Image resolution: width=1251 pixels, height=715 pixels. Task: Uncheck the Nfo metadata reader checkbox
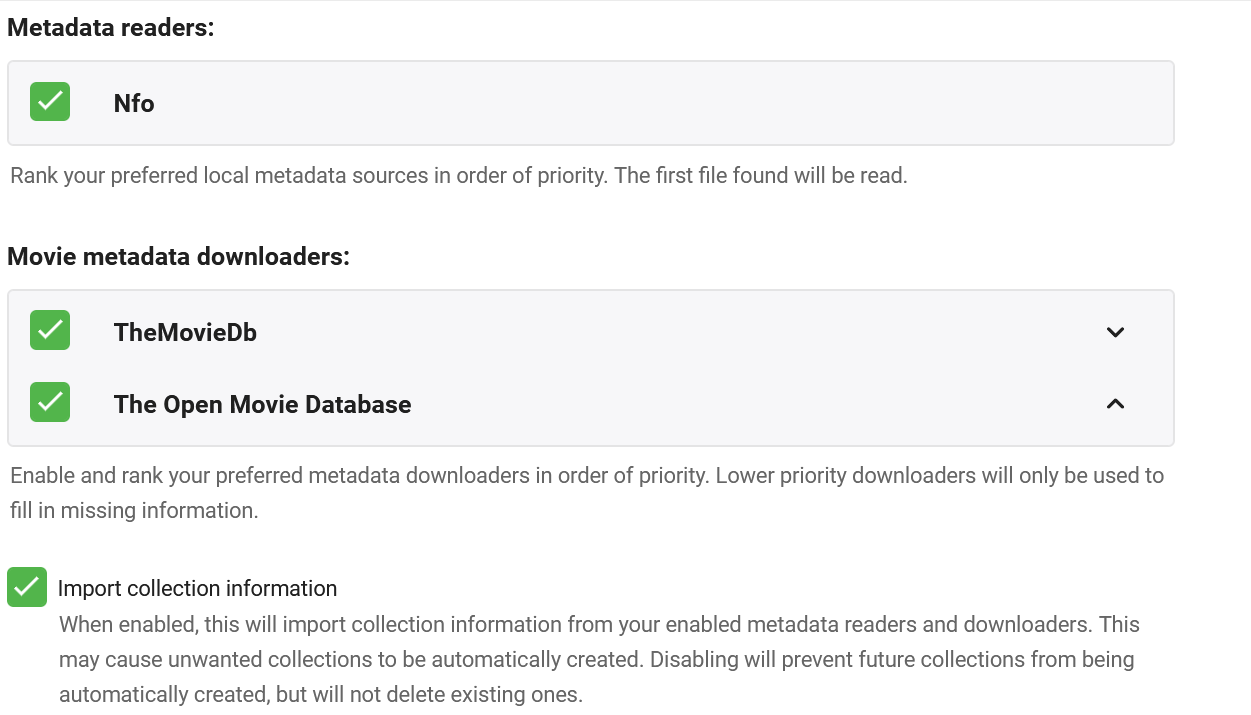click(x=50, y=102)
